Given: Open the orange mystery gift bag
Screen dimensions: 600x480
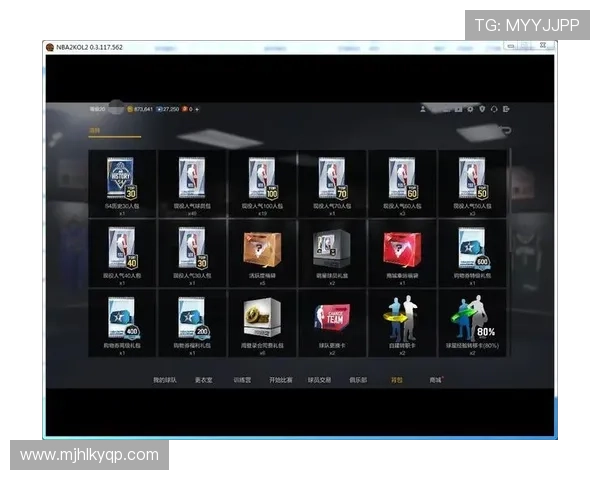Looking at the screenshot, I should point(262,254).
